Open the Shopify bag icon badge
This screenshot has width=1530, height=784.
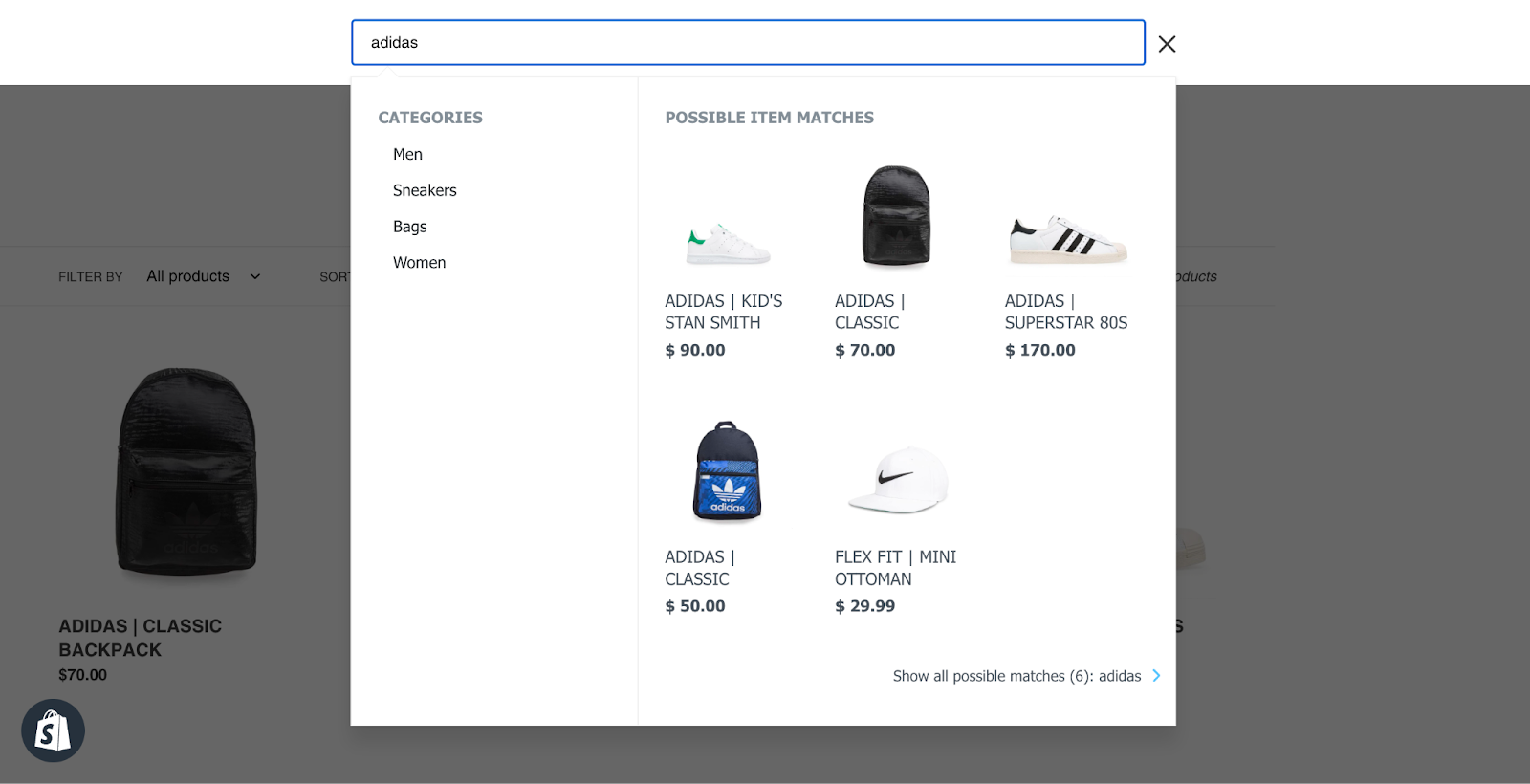coord(54,731)
